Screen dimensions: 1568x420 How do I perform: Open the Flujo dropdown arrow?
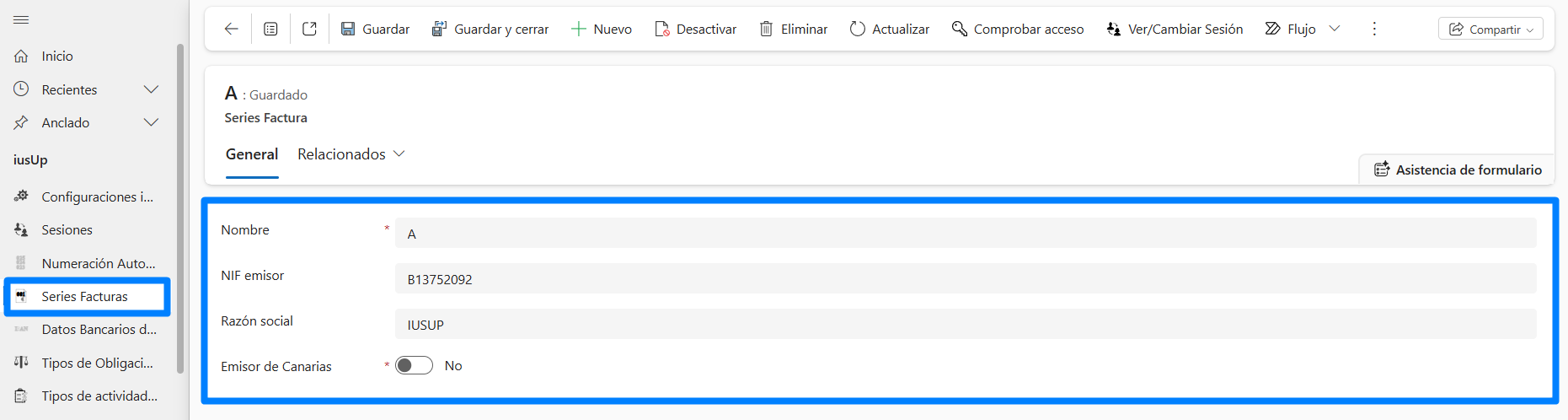pyautogui.click(x=1335, y=29)
